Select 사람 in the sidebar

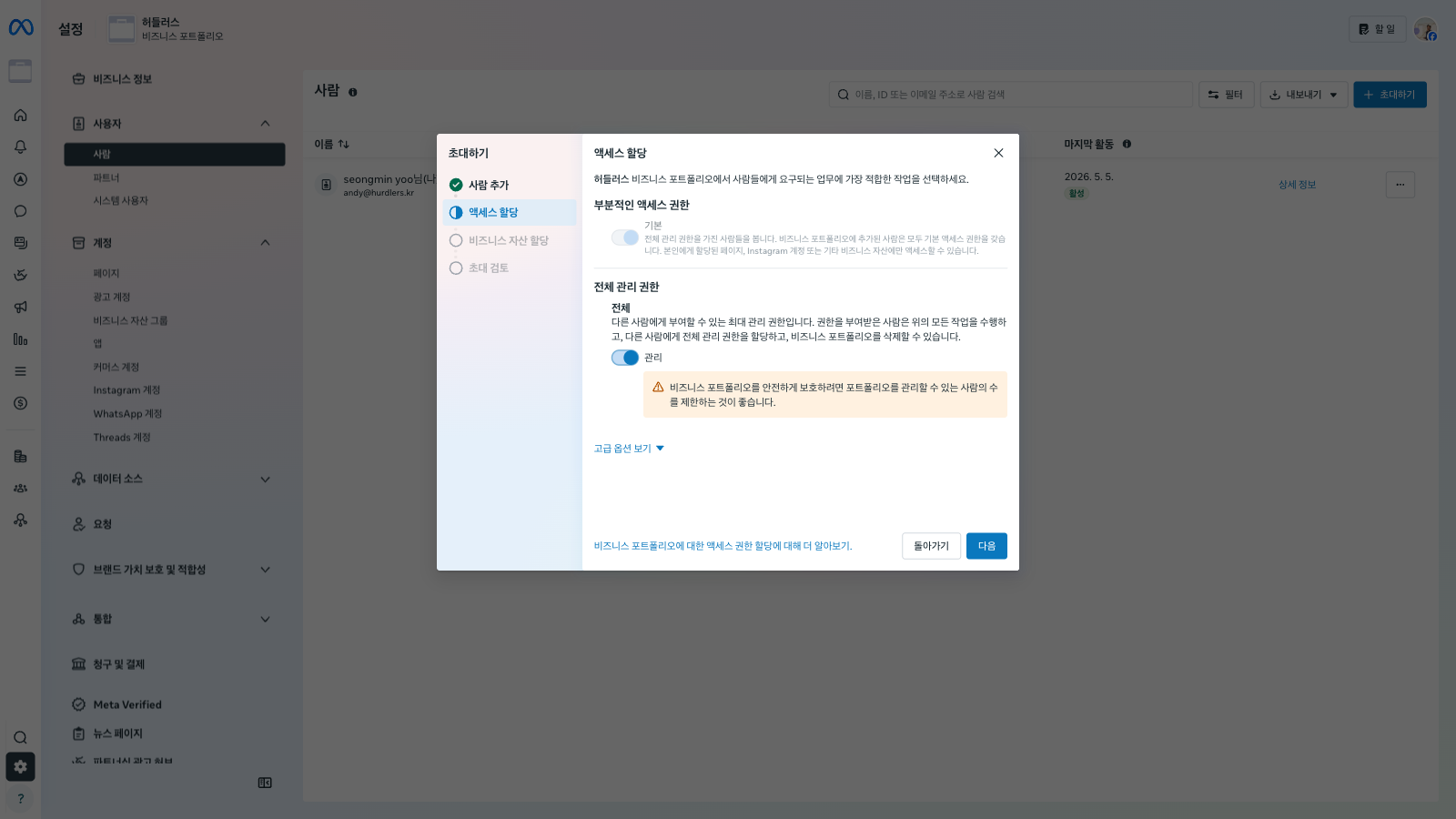click(175, 155)
